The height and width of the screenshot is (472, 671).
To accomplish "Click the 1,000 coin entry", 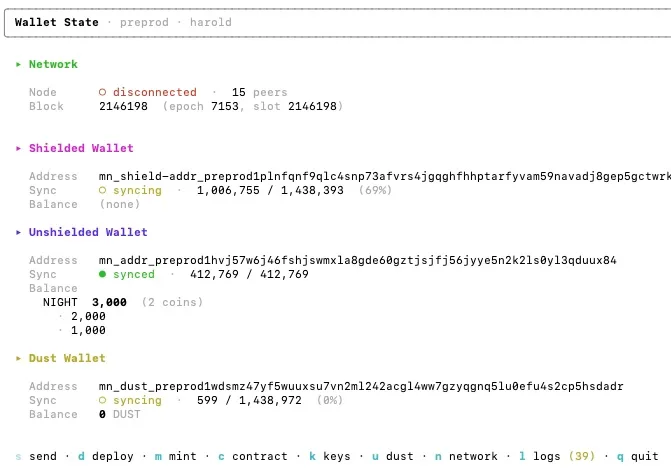I will 88,330.
